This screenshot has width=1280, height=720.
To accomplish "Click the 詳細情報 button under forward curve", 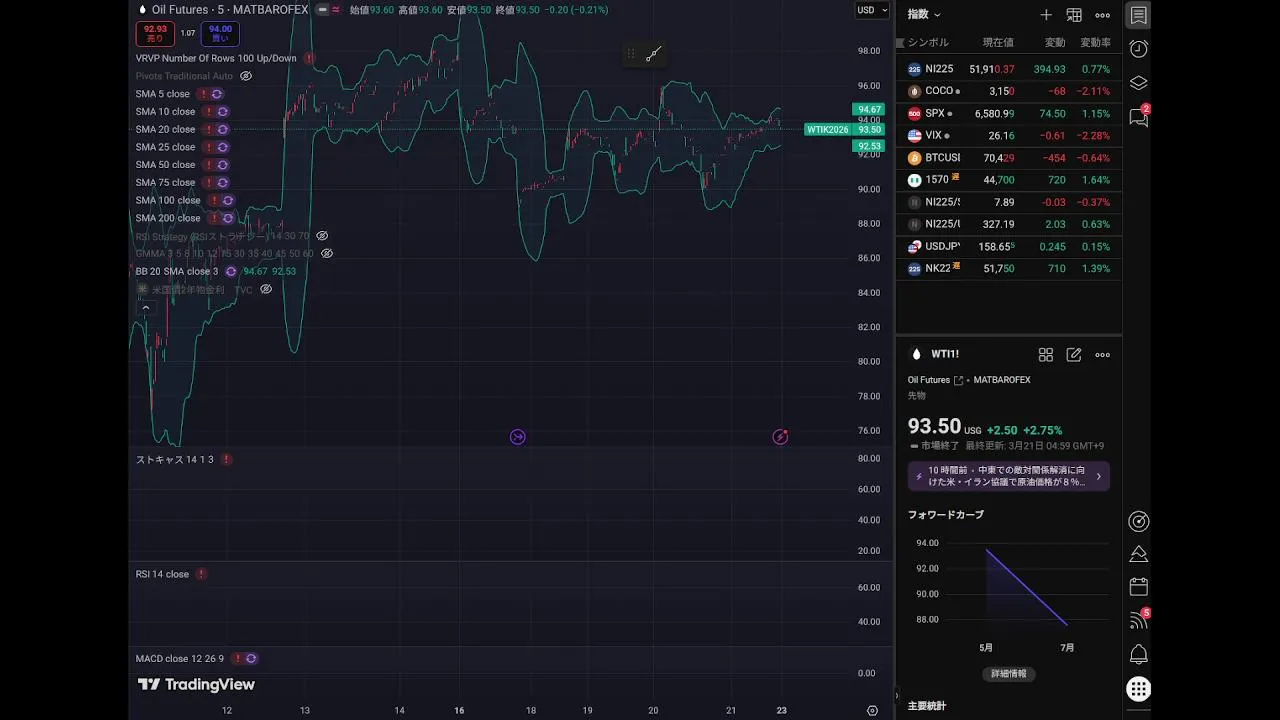I will (x=1008, y=674).
